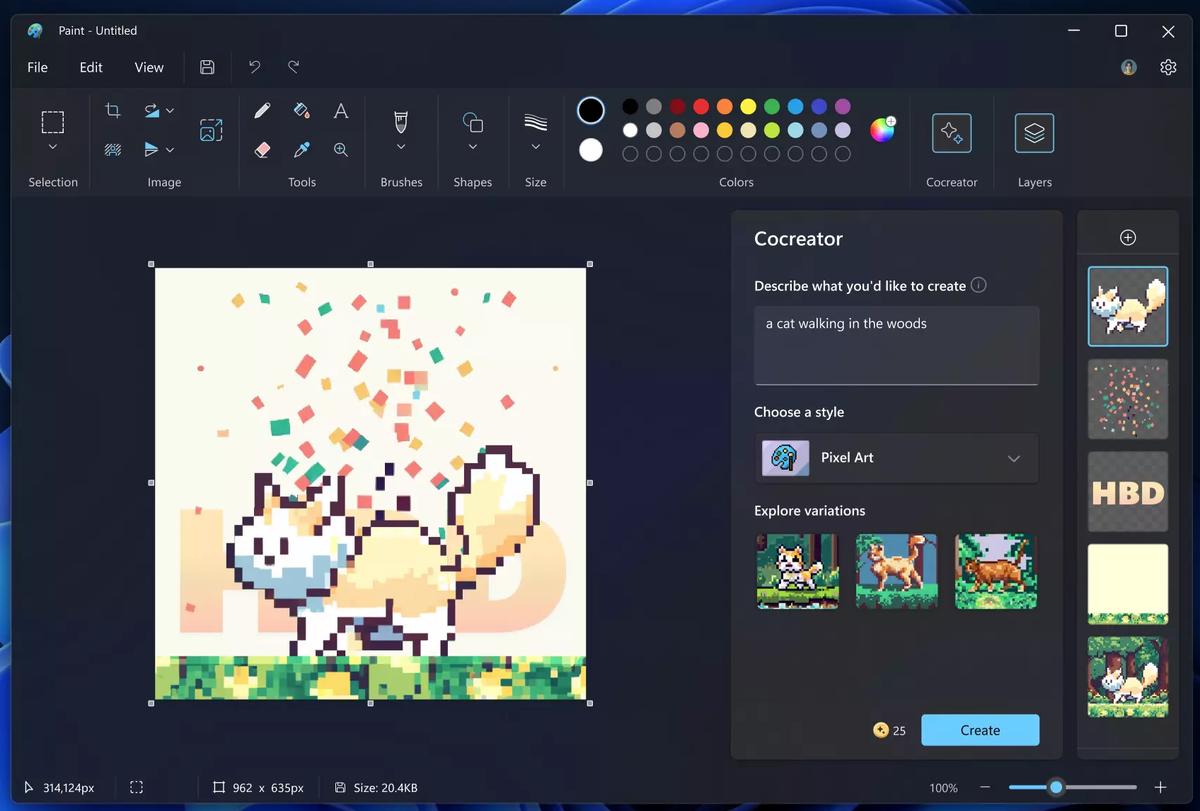Click the Size line-thickness icon
Screen dimensions: 1200x811
click(x=536, y=122)
